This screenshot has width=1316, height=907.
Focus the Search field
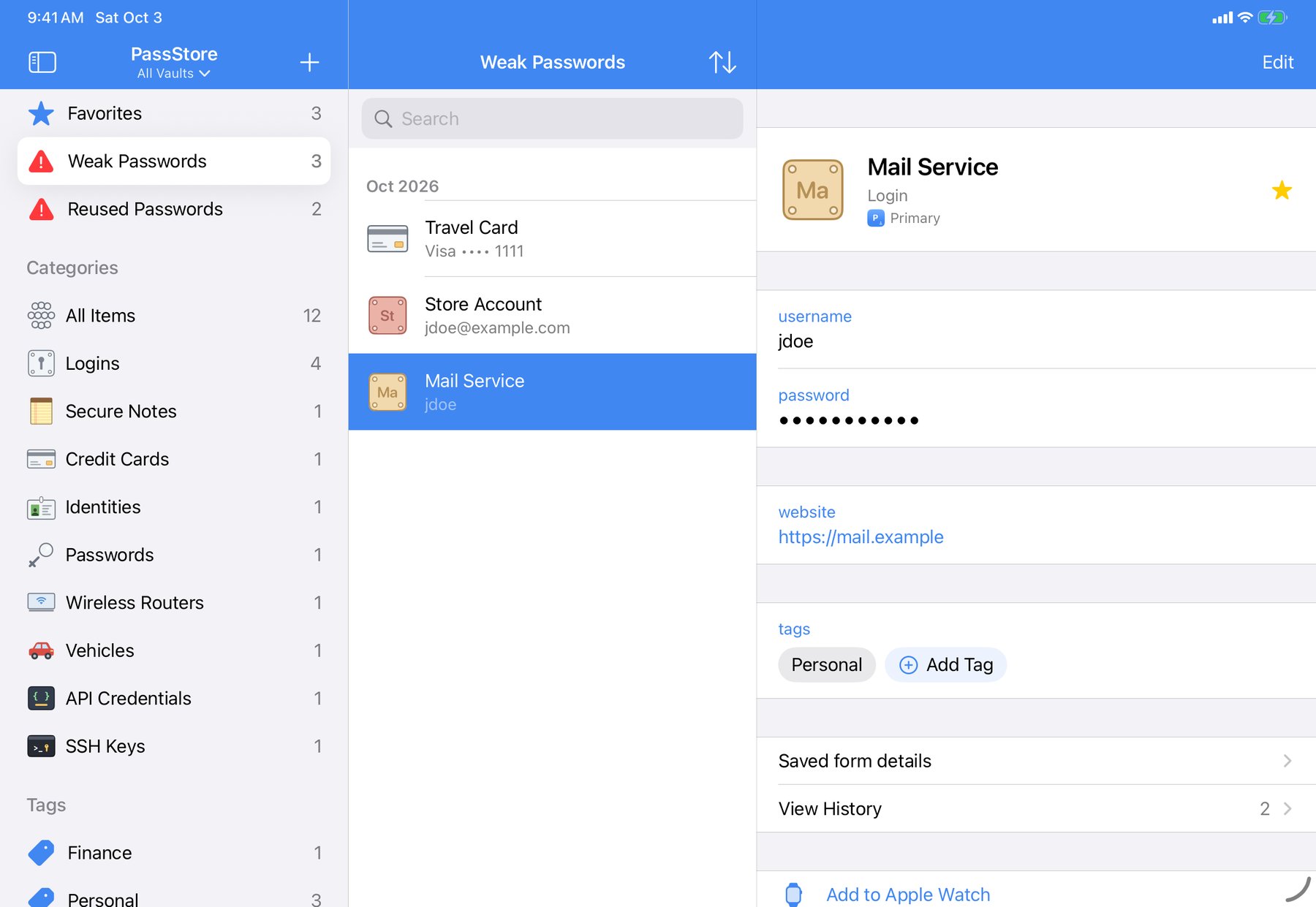(552, 118)
